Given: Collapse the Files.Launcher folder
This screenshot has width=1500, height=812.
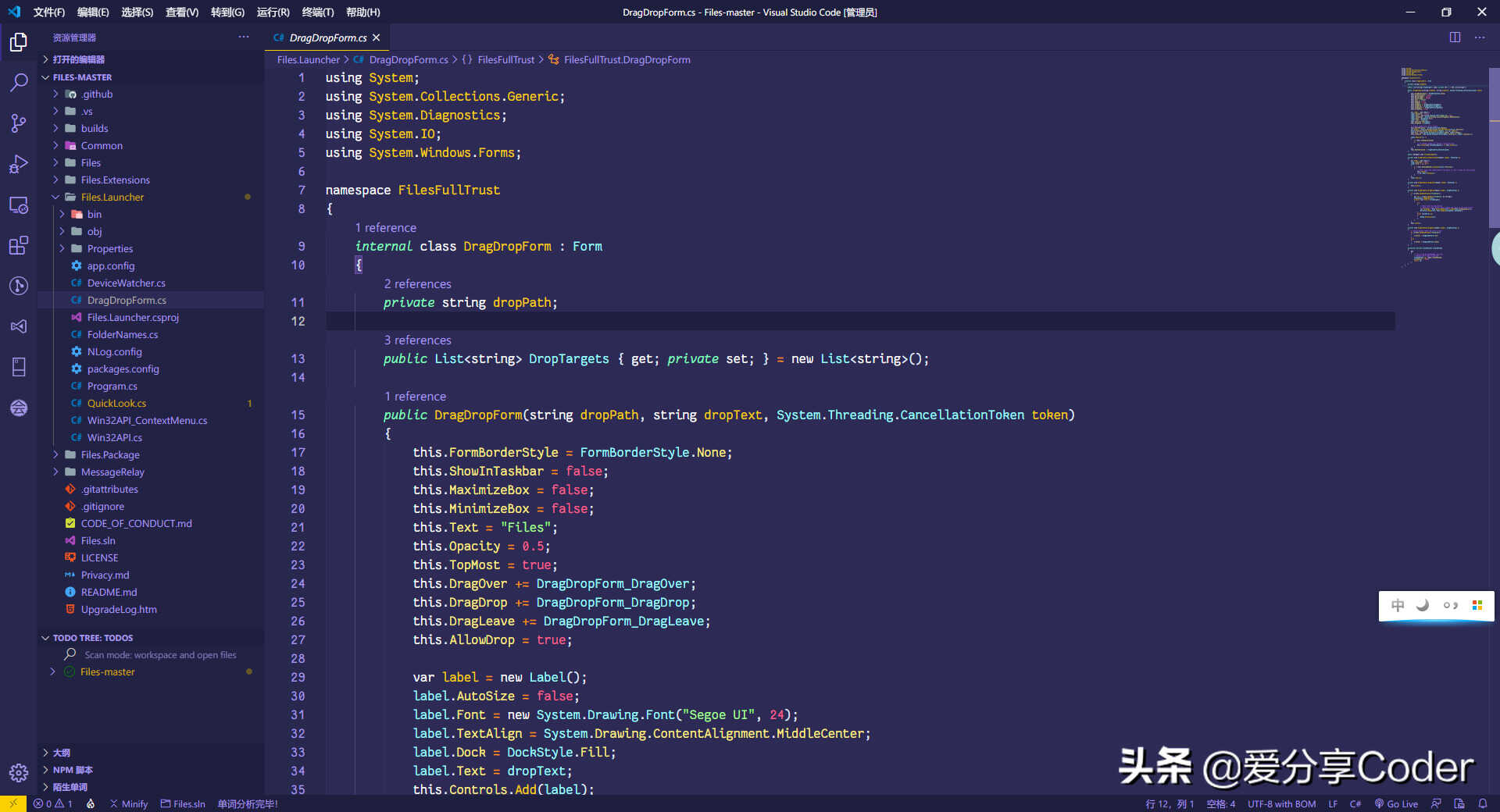Looking at the screenshot, I should tap(112, 197).
